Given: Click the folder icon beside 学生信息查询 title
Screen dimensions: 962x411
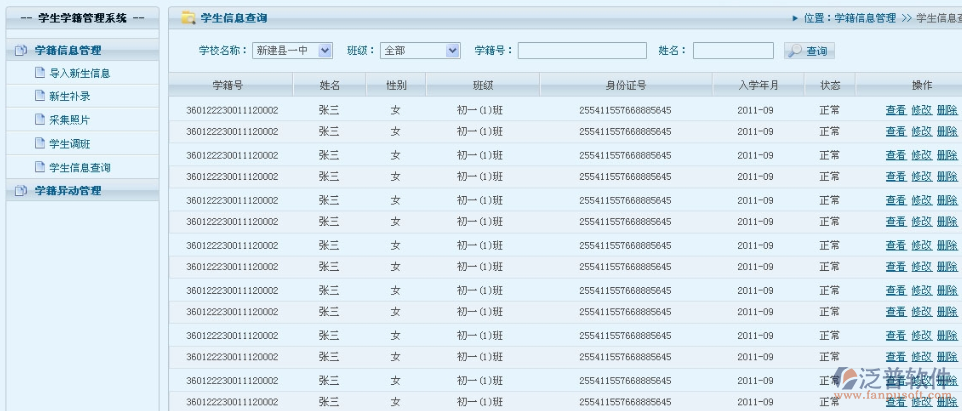Looking at the screenshot, I should click(188, 18).
